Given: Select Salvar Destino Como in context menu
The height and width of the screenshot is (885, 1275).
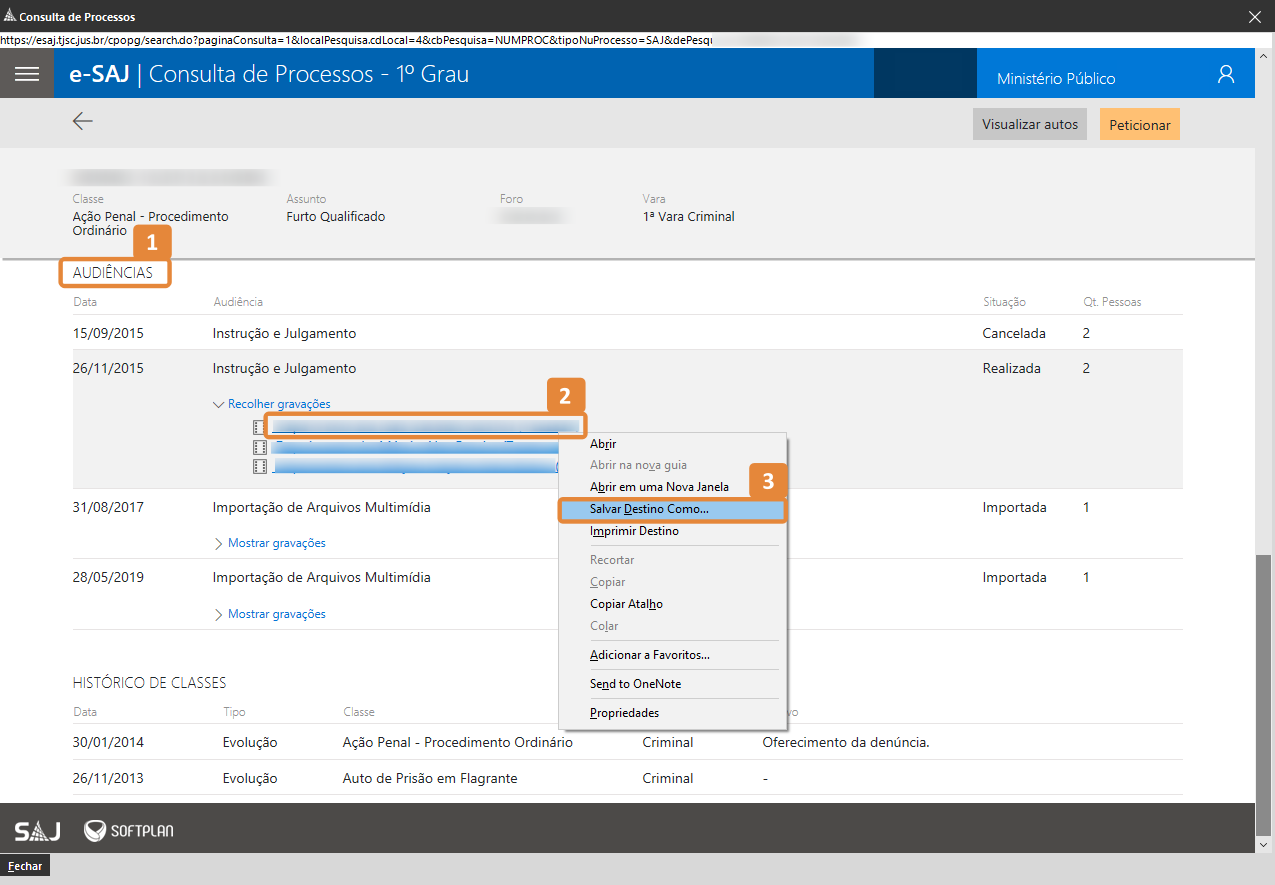Looking at the screenshot, I should (649, 509).
